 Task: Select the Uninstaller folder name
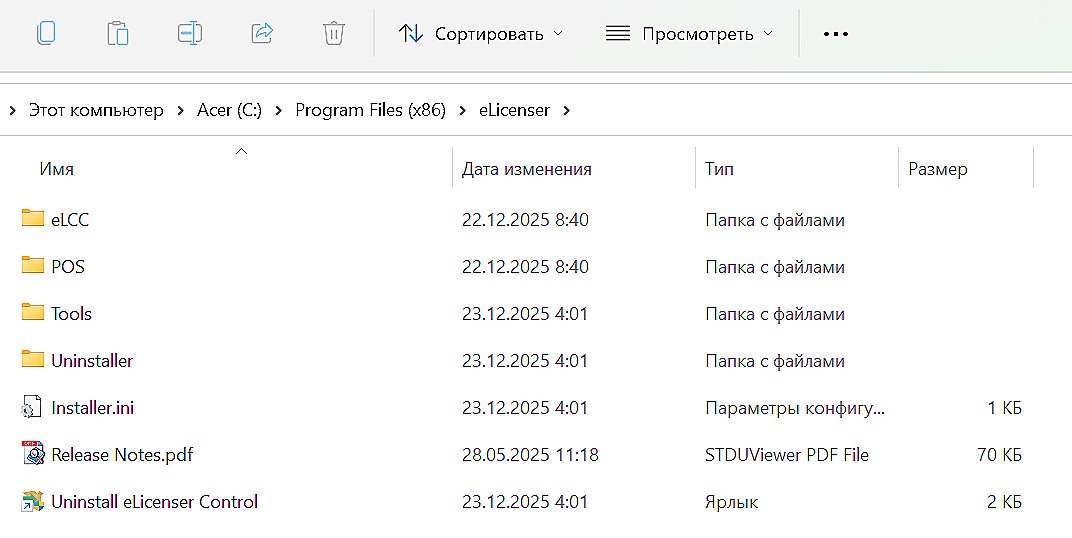(92, 361)
